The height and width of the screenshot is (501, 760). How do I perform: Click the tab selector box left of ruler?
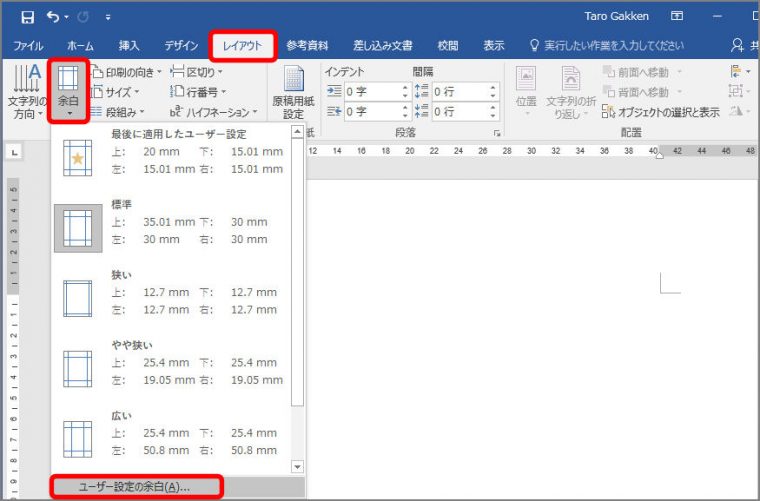tap(15, 153)
